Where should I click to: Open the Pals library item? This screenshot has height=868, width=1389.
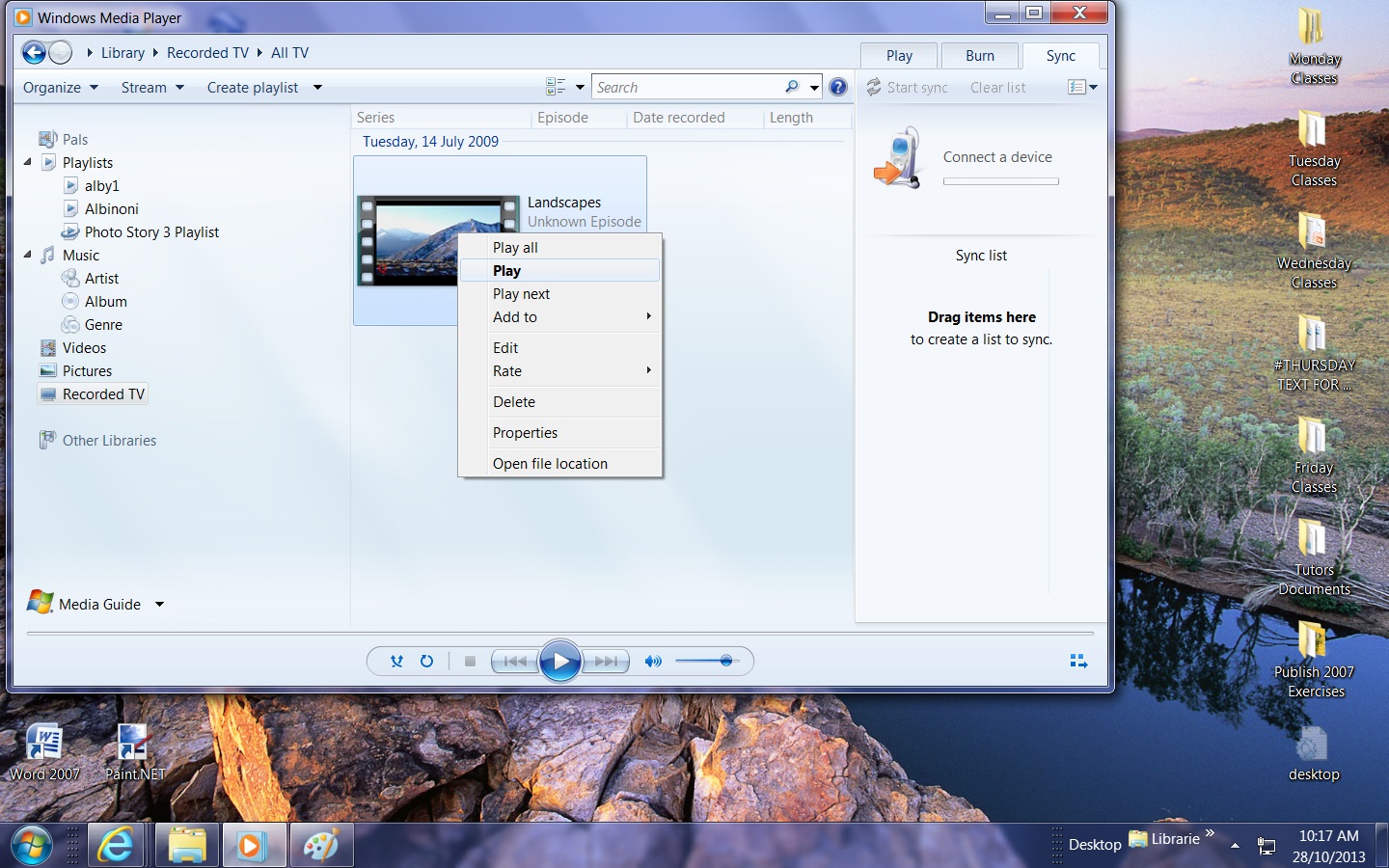point(64,139)
